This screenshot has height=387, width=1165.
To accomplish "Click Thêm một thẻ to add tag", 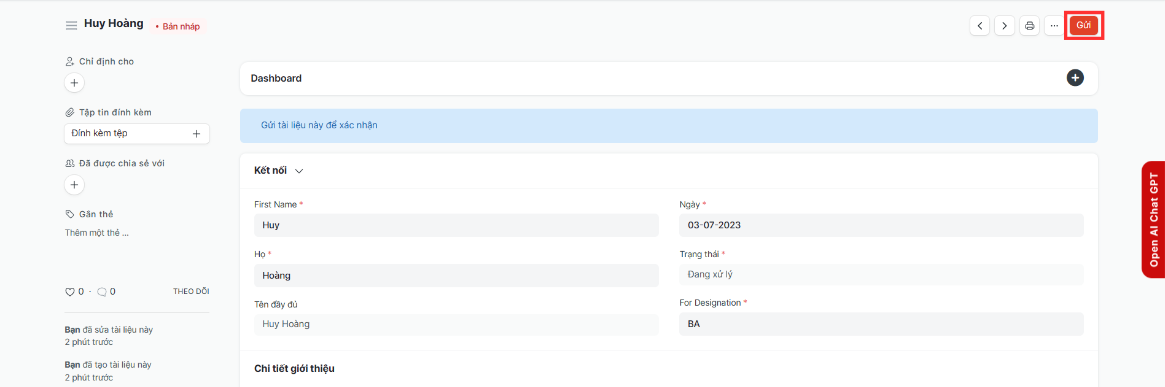I will click(x=97, y=233).
